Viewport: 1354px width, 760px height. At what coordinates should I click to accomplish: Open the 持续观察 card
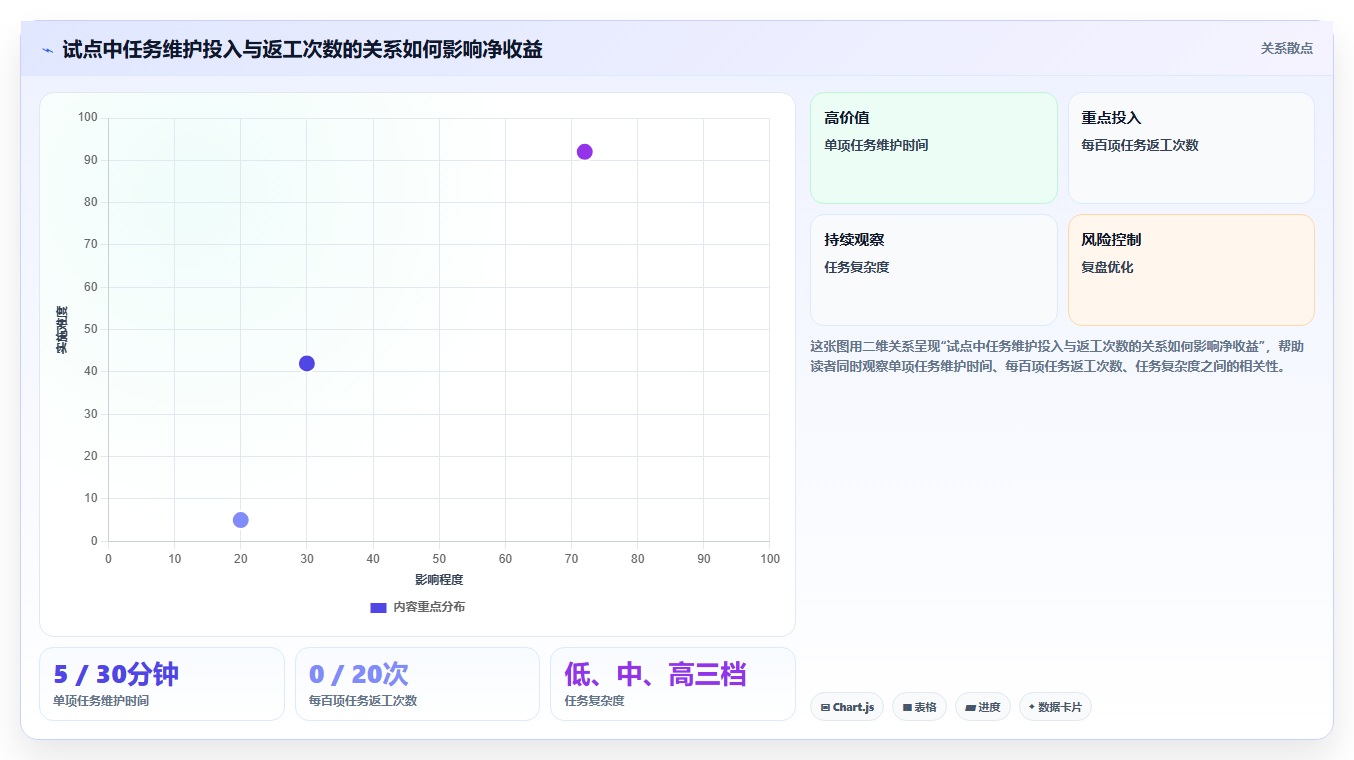(933, 270)
